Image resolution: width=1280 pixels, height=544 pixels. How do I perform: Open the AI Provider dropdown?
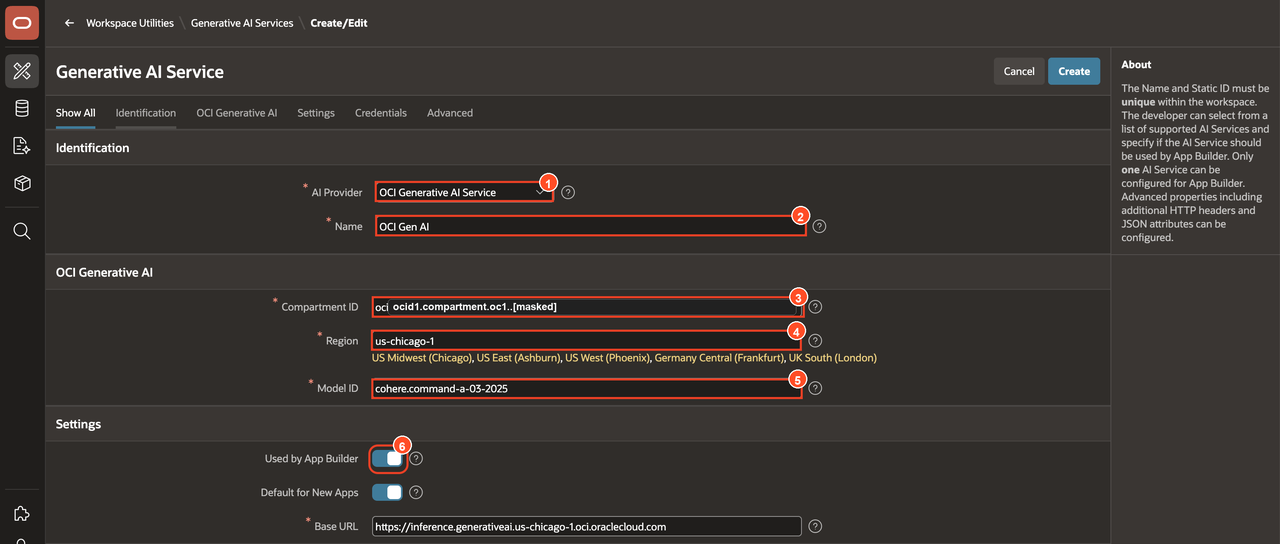click(x=464, y=192)
